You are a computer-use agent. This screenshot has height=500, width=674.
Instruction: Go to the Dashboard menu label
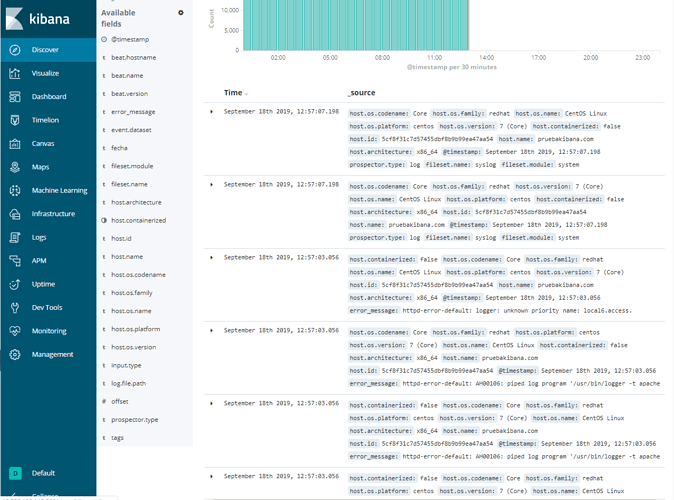click(49, 97)
